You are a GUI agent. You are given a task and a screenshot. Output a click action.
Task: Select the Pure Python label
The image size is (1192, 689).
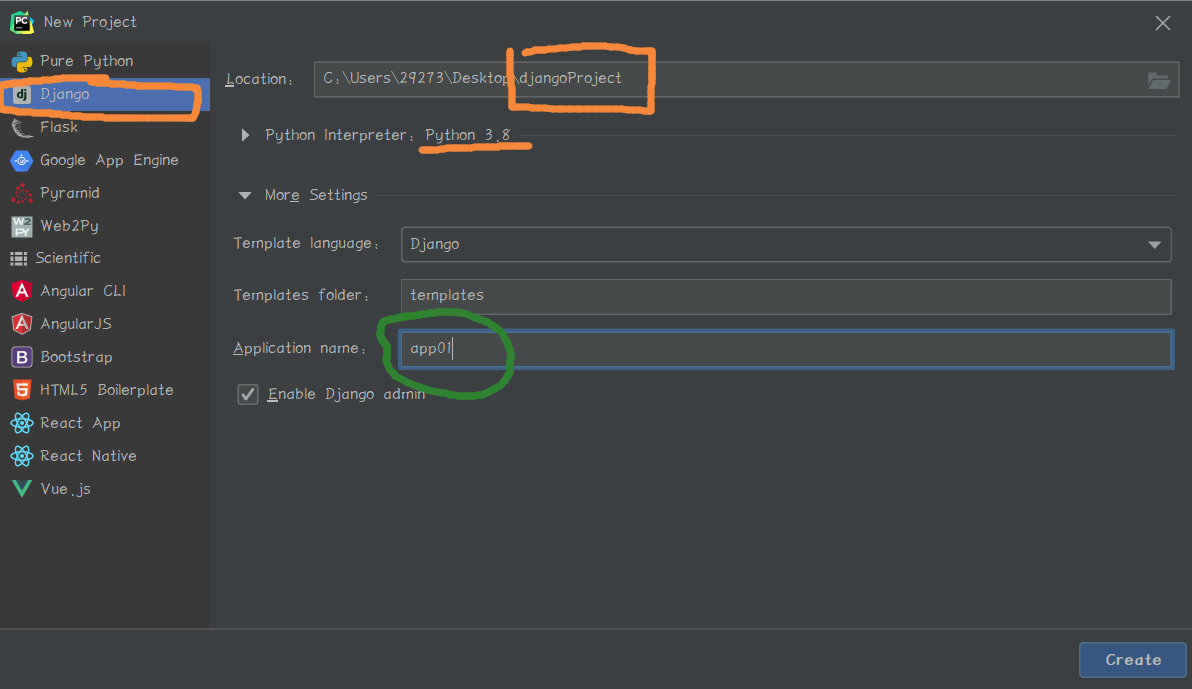pos(87,61)
